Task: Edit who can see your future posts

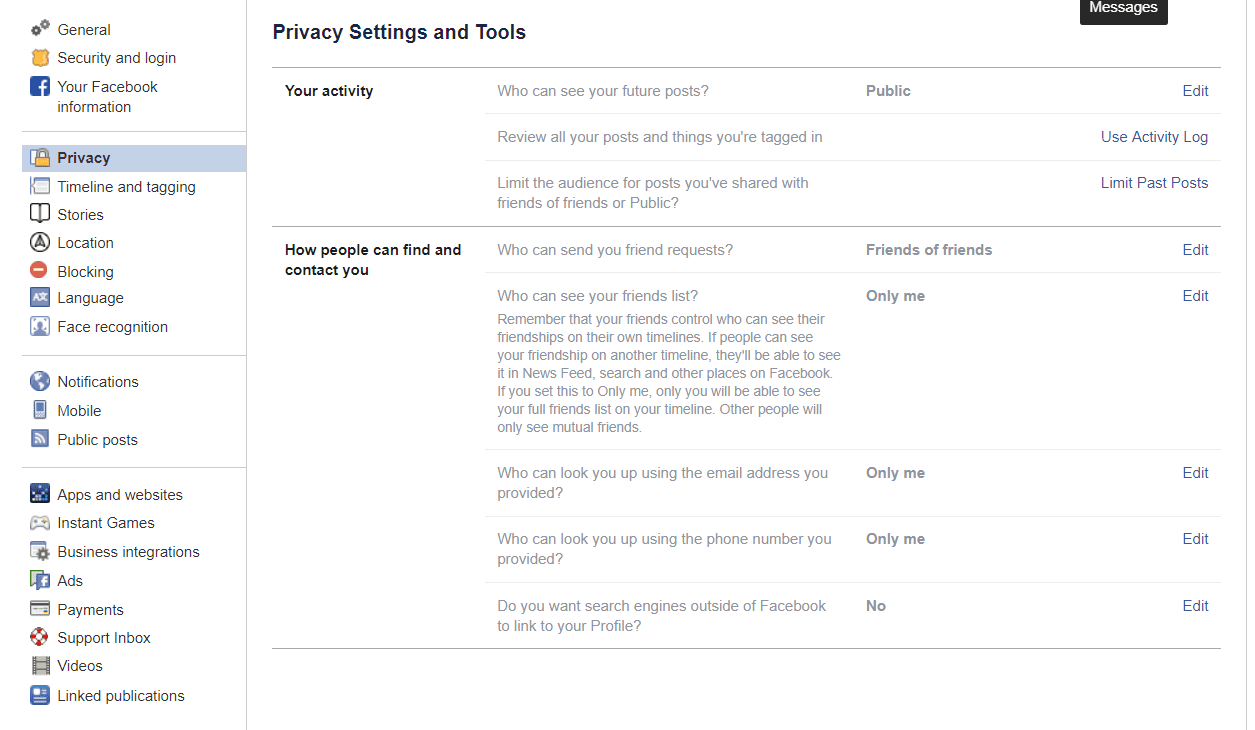Action: (1195, 91)
